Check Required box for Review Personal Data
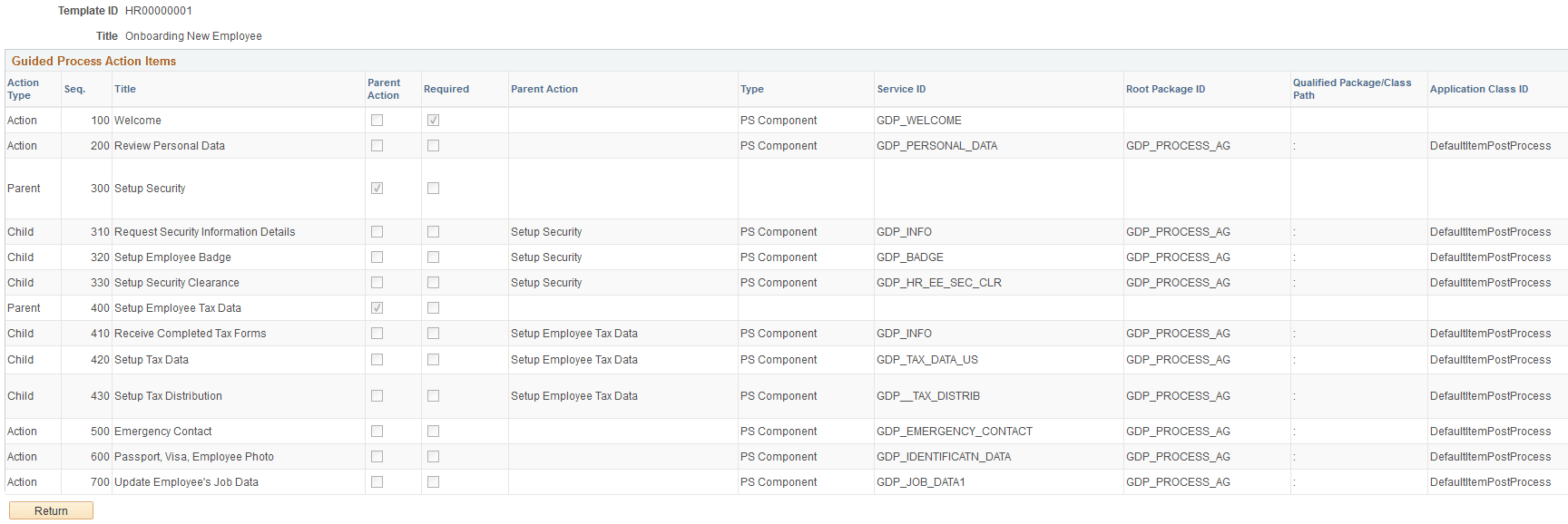The width and height of the screenshot is (1568, 524). point(434,146)
